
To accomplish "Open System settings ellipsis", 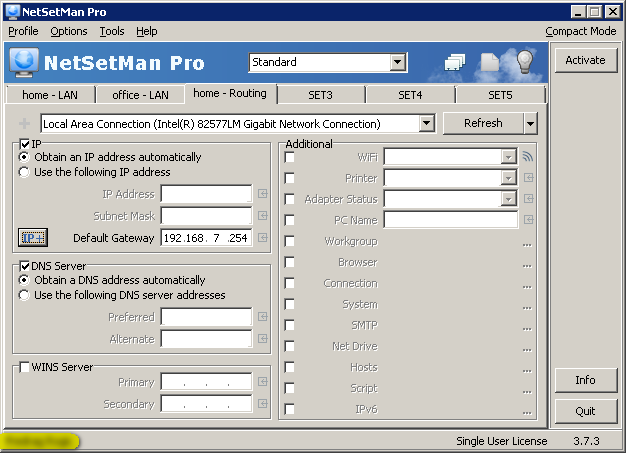I will (x=527, y=307).
